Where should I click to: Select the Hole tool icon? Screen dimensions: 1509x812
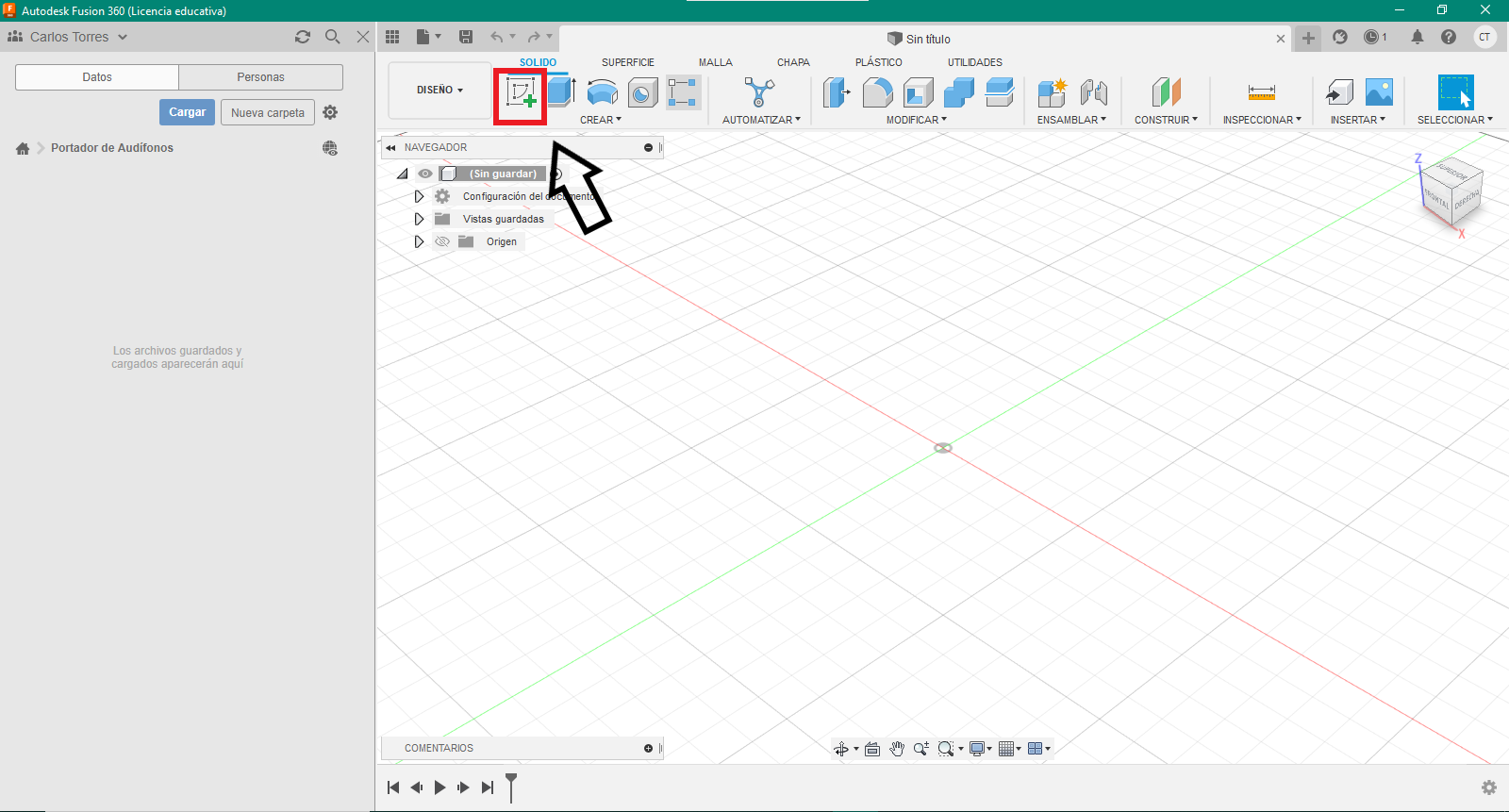coord(642,92)
